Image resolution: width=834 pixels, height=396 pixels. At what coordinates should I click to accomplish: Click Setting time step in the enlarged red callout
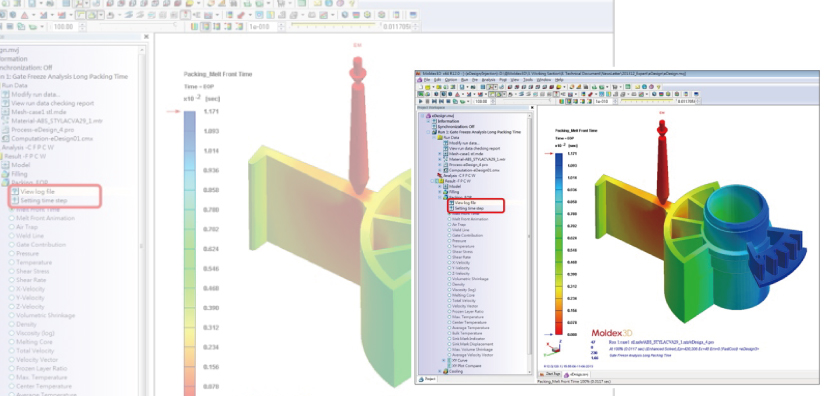[44, 201]
